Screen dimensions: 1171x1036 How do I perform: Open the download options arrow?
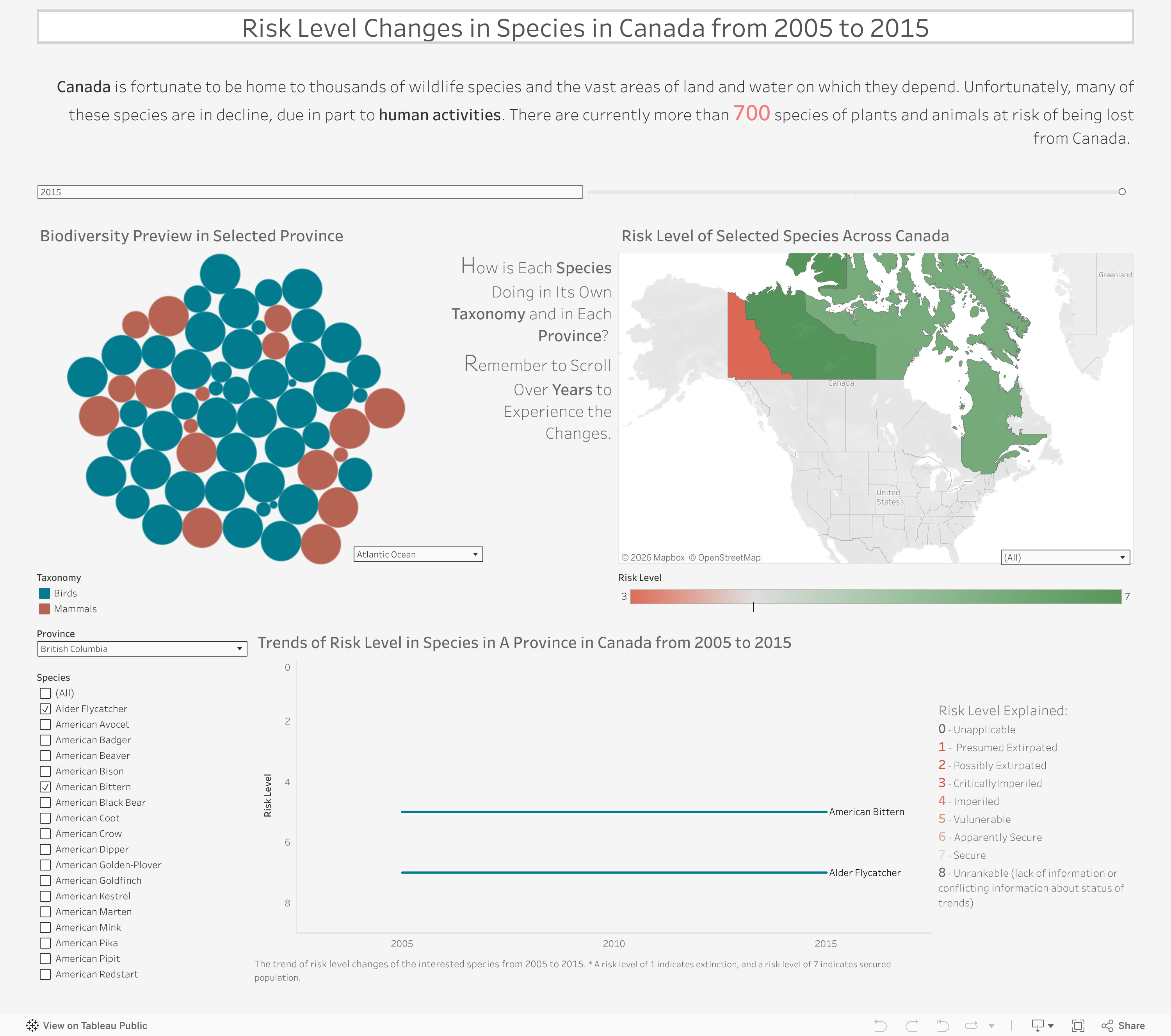pyautogui.click(x=1051, y=1026)
